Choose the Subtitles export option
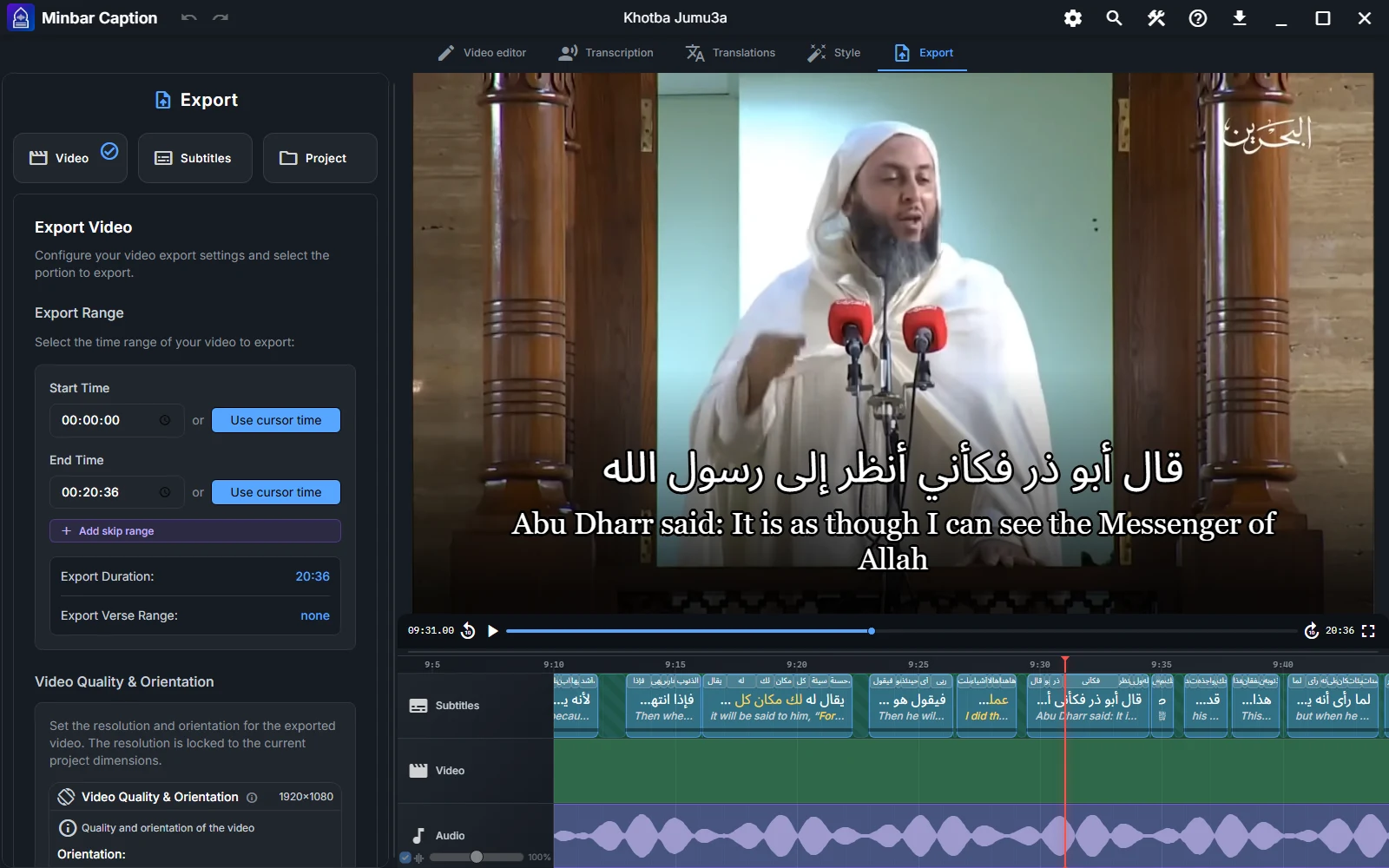1389x868 pixels. pos(195,158)
